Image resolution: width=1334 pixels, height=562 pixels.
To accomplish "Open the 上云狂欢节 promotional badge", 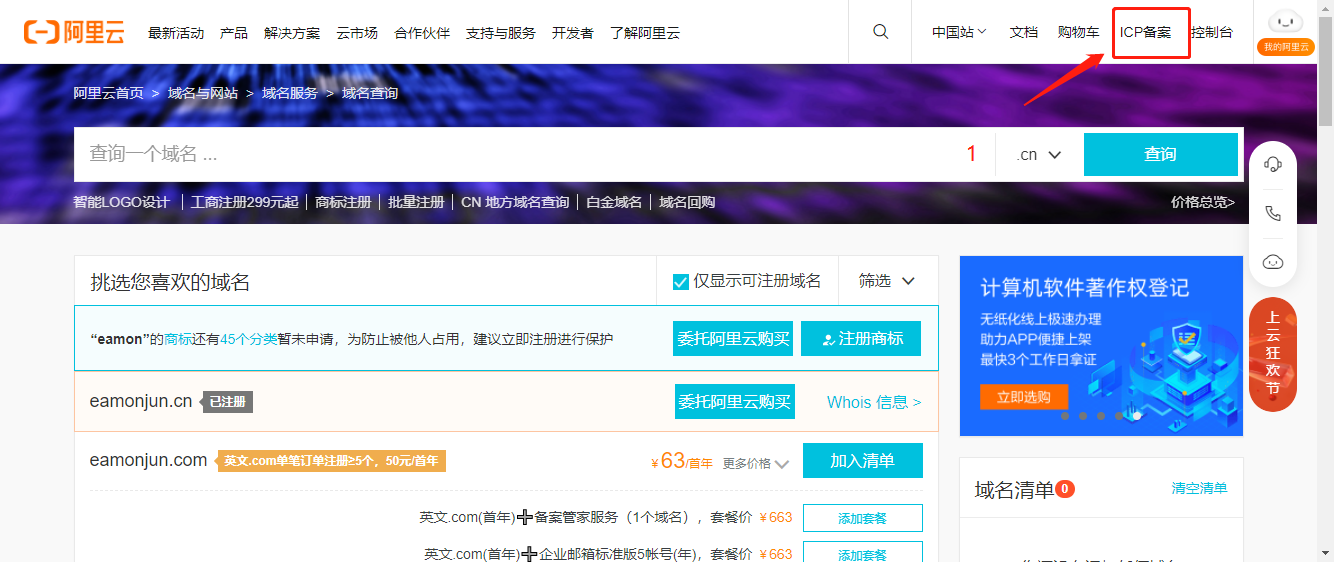I will (1273, 355).
